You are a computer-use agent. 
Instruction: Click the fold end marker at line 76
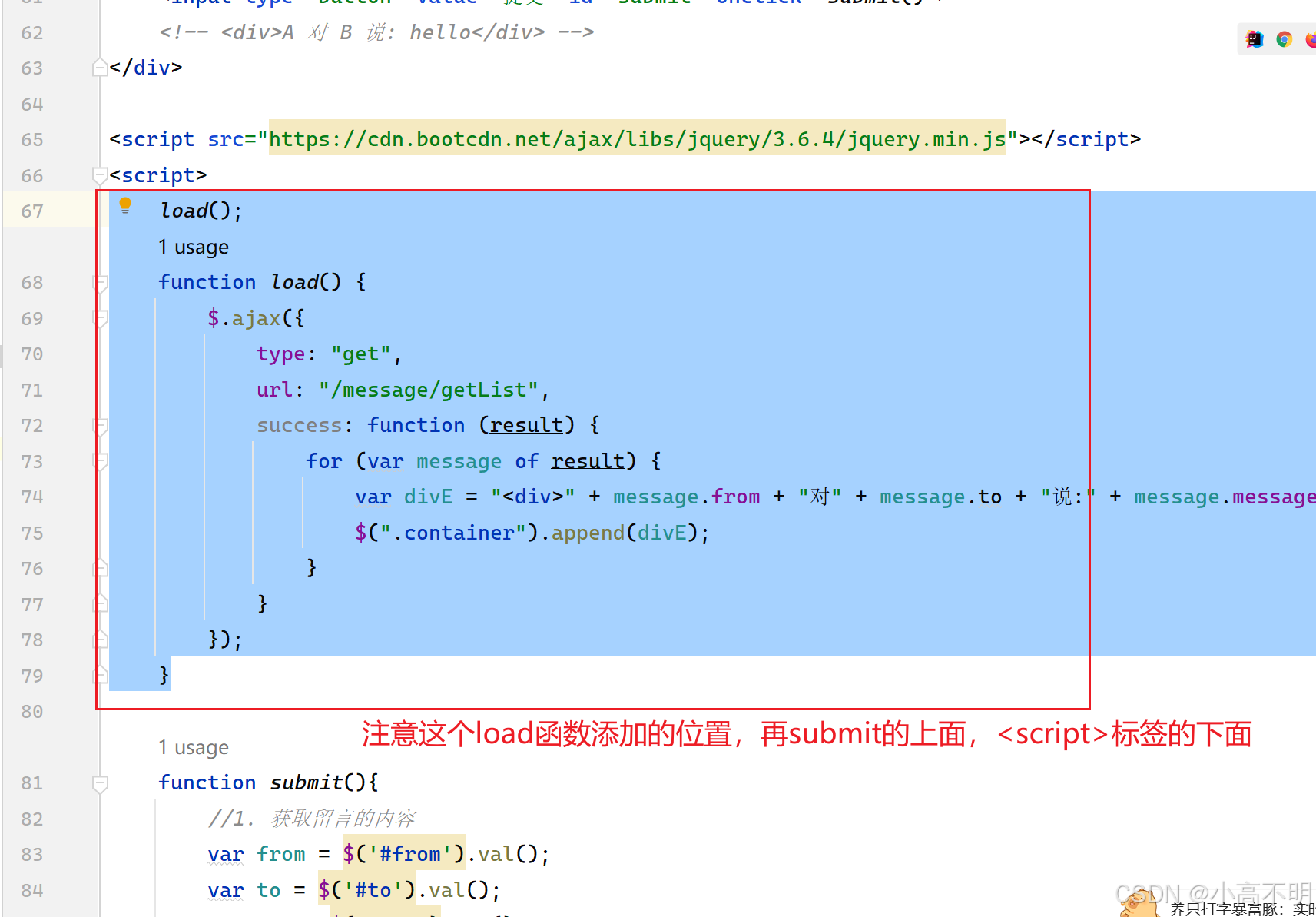coord(100,569)
